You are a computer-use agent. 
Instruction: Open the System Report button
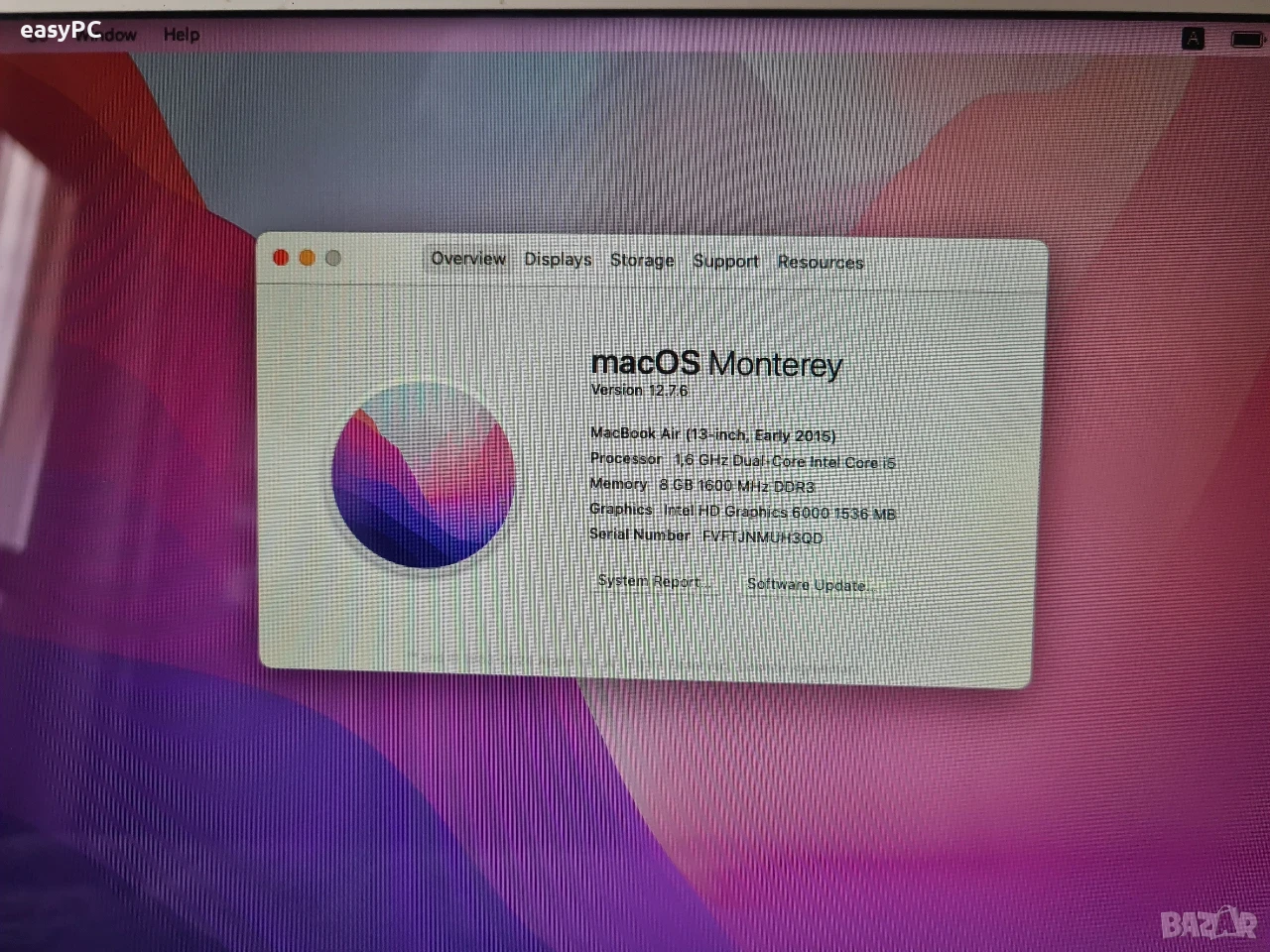tap(654, 581)
